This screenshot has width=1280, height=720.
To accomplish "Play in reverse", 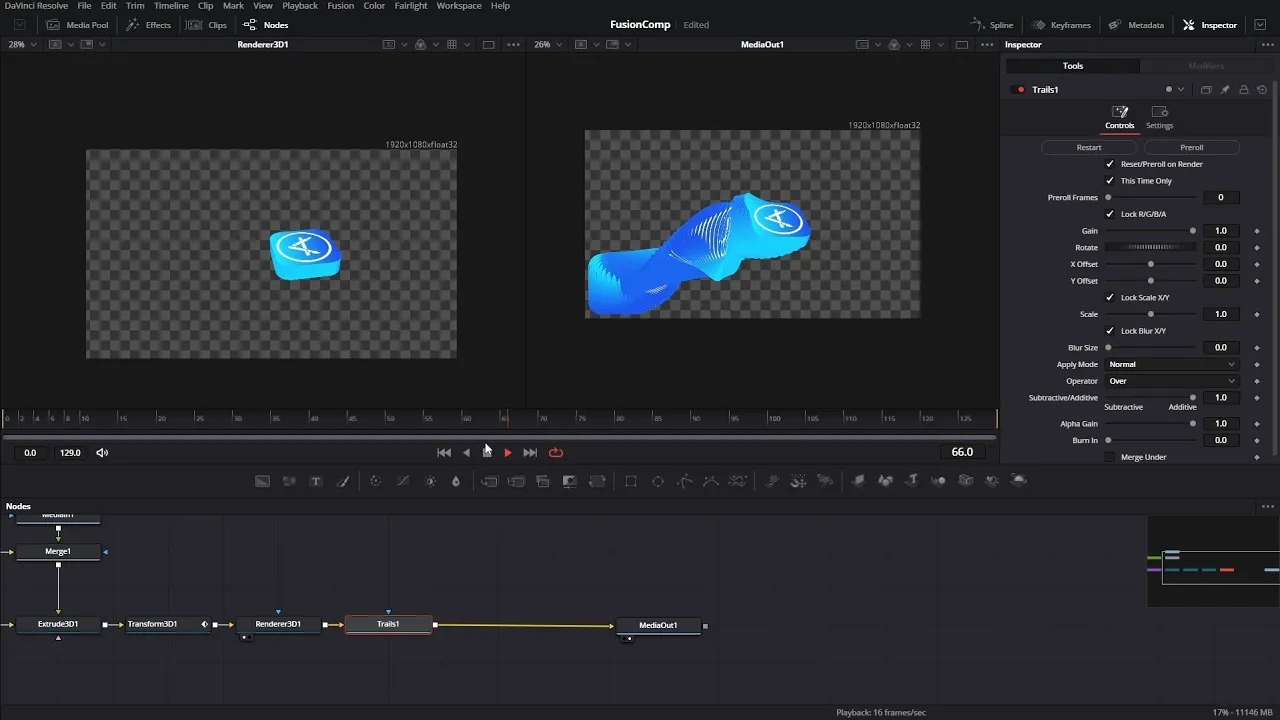I will point(466,453).
